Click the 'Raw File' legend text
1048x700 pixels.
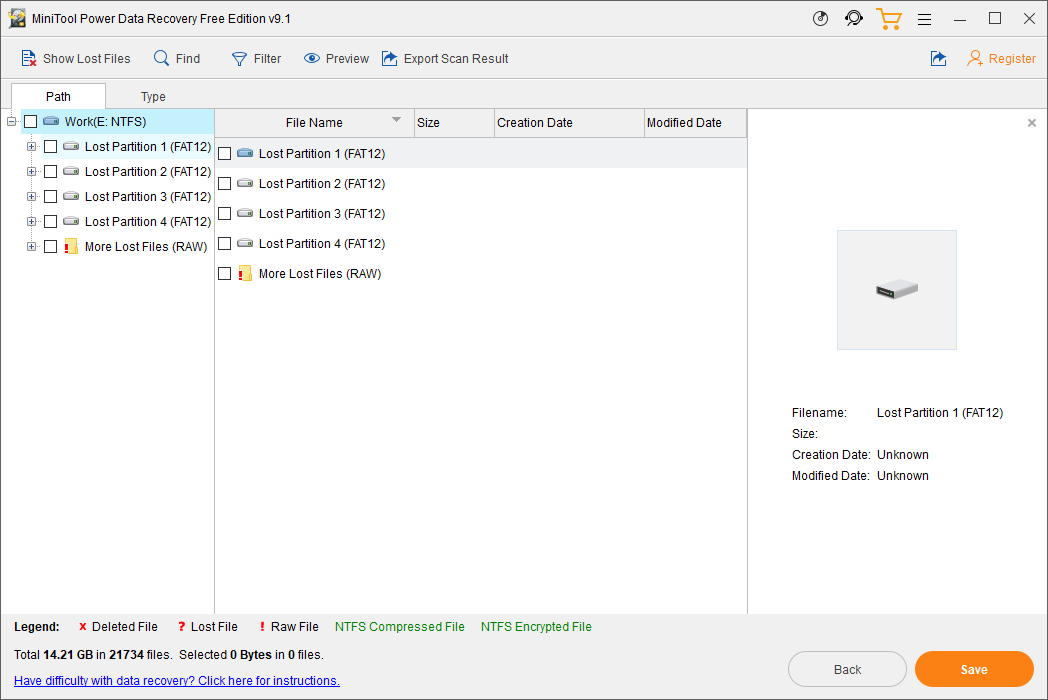[x=295, y=626]
